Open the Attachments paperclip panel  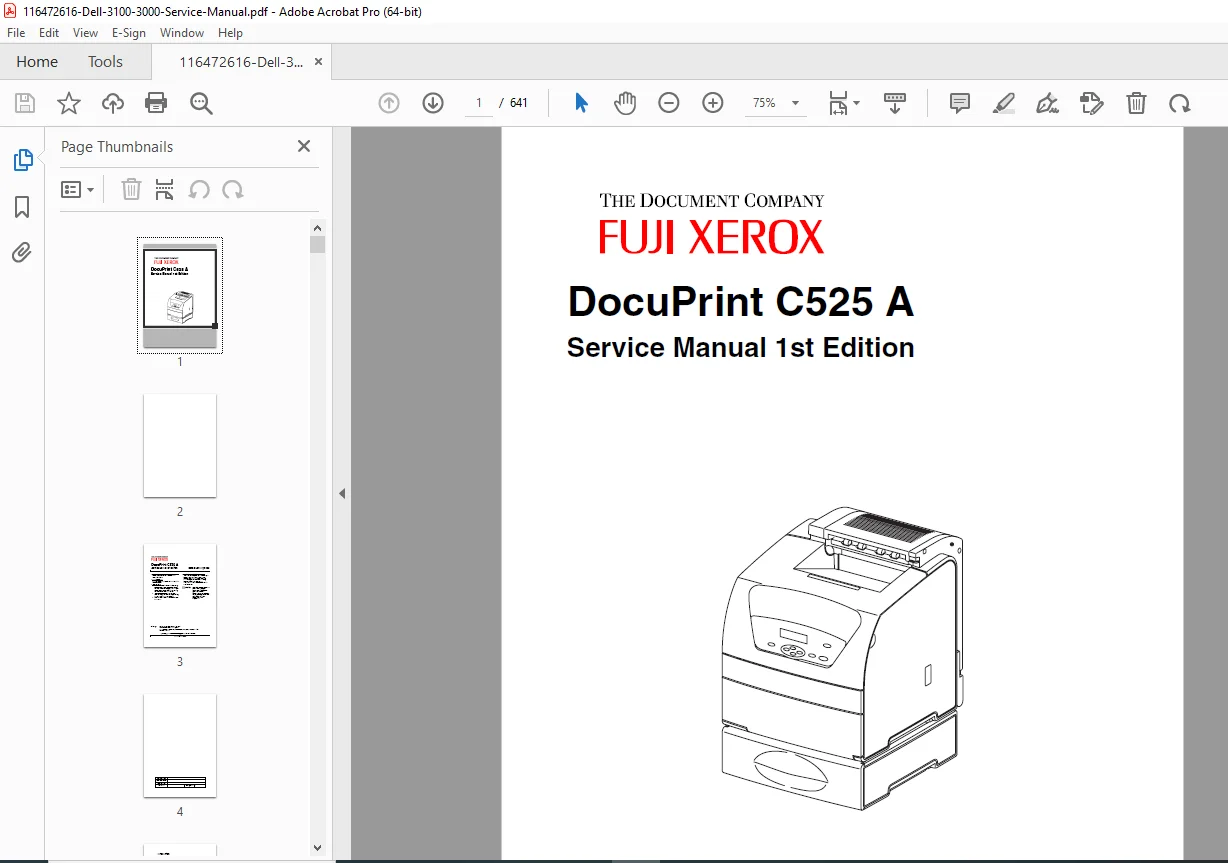coord(22,252)
